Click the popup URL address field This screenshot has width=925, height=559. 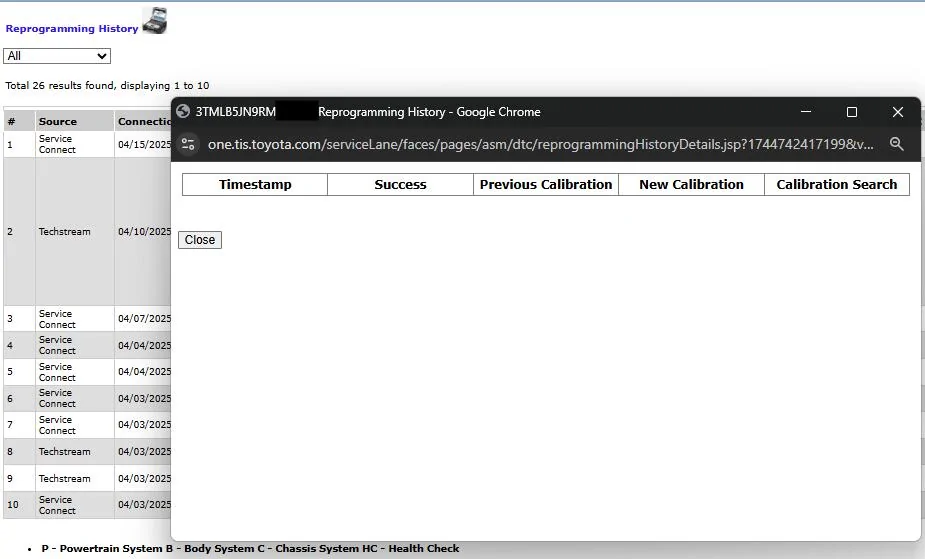[x=540, y=144]
